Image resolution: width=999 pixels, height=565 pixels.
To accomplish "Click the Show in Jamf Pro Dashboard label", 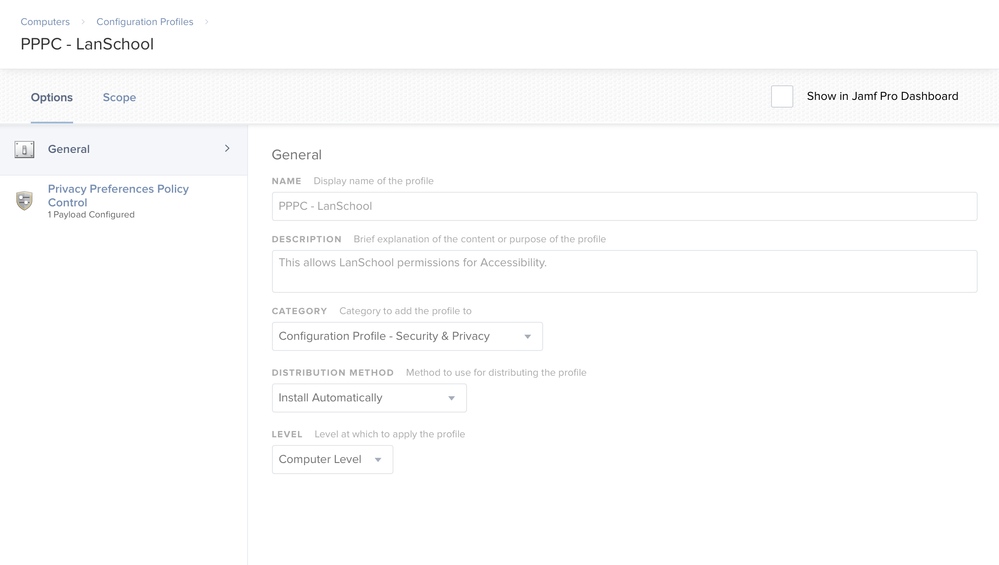I will 882,96.
